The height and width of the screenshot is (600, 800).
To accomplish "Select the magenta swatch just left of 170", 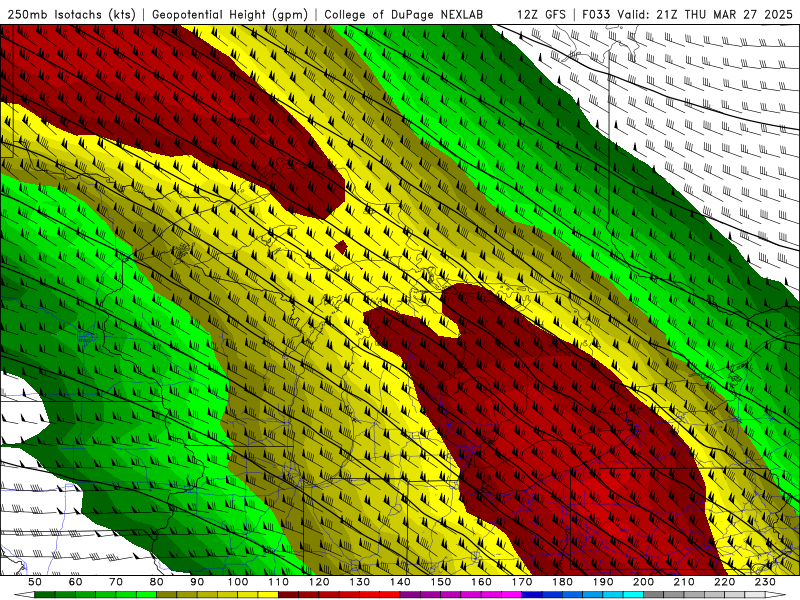I will (x=511, y=595).
